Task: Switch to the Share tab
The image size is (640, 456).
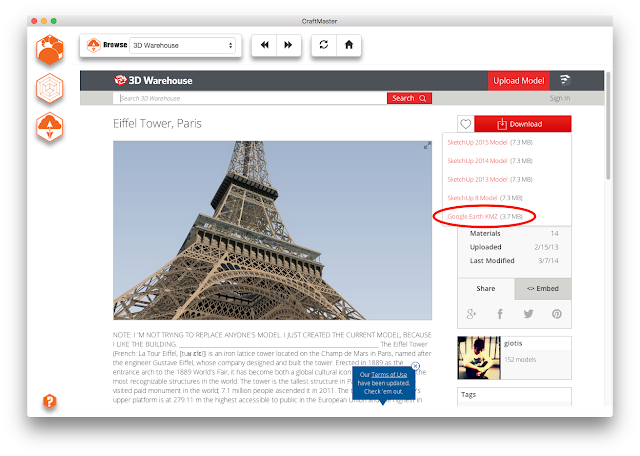Action: click(x=486, y=289)
